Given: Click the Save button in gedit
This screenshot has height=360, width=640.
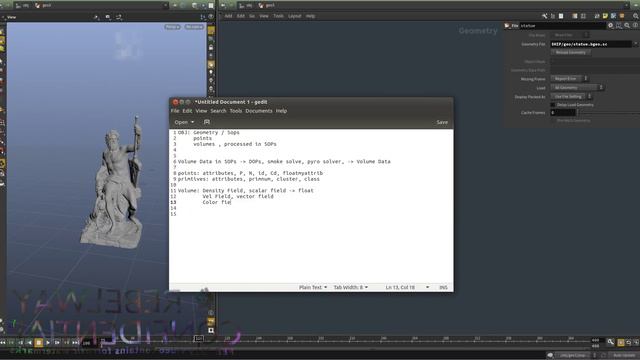Looking at the screenshot, I should 442,122.
